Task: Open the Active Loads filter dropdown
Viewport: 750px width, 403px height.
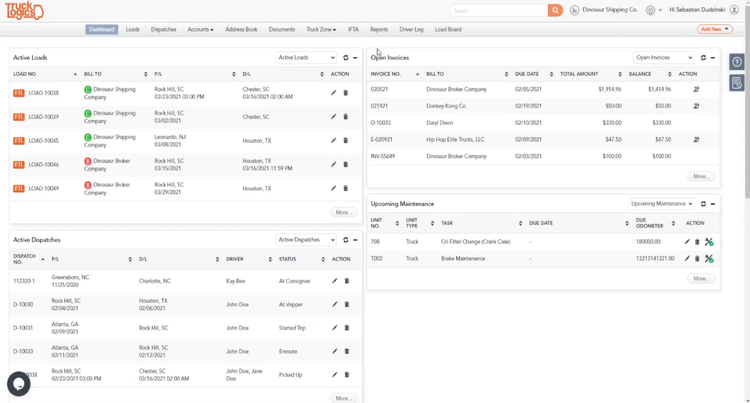Action: coord(306,58)
